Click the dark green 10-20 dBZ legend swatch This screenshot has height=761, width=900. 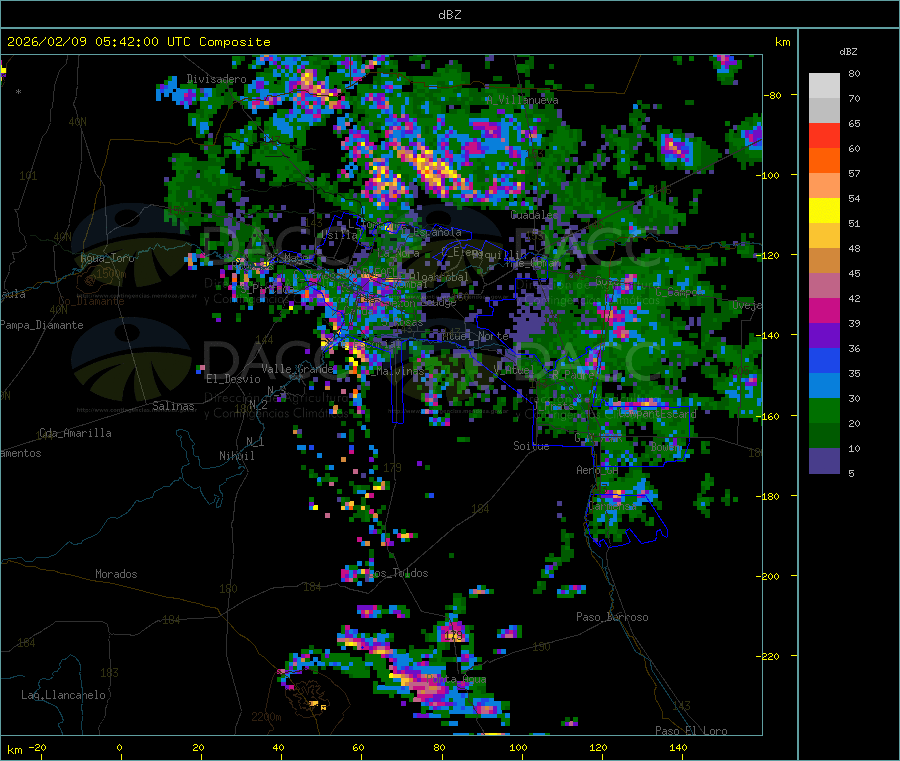pos(824,436)
